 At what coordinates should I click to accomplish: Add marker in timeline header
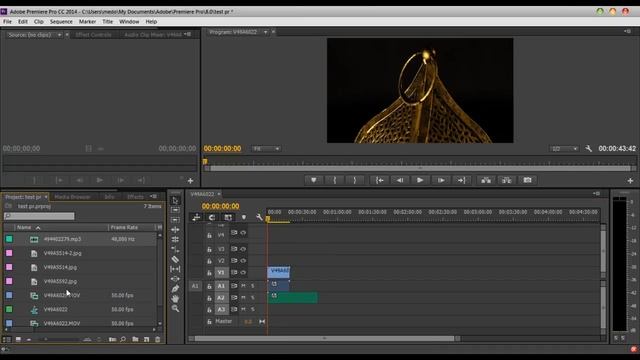[244, 217]
